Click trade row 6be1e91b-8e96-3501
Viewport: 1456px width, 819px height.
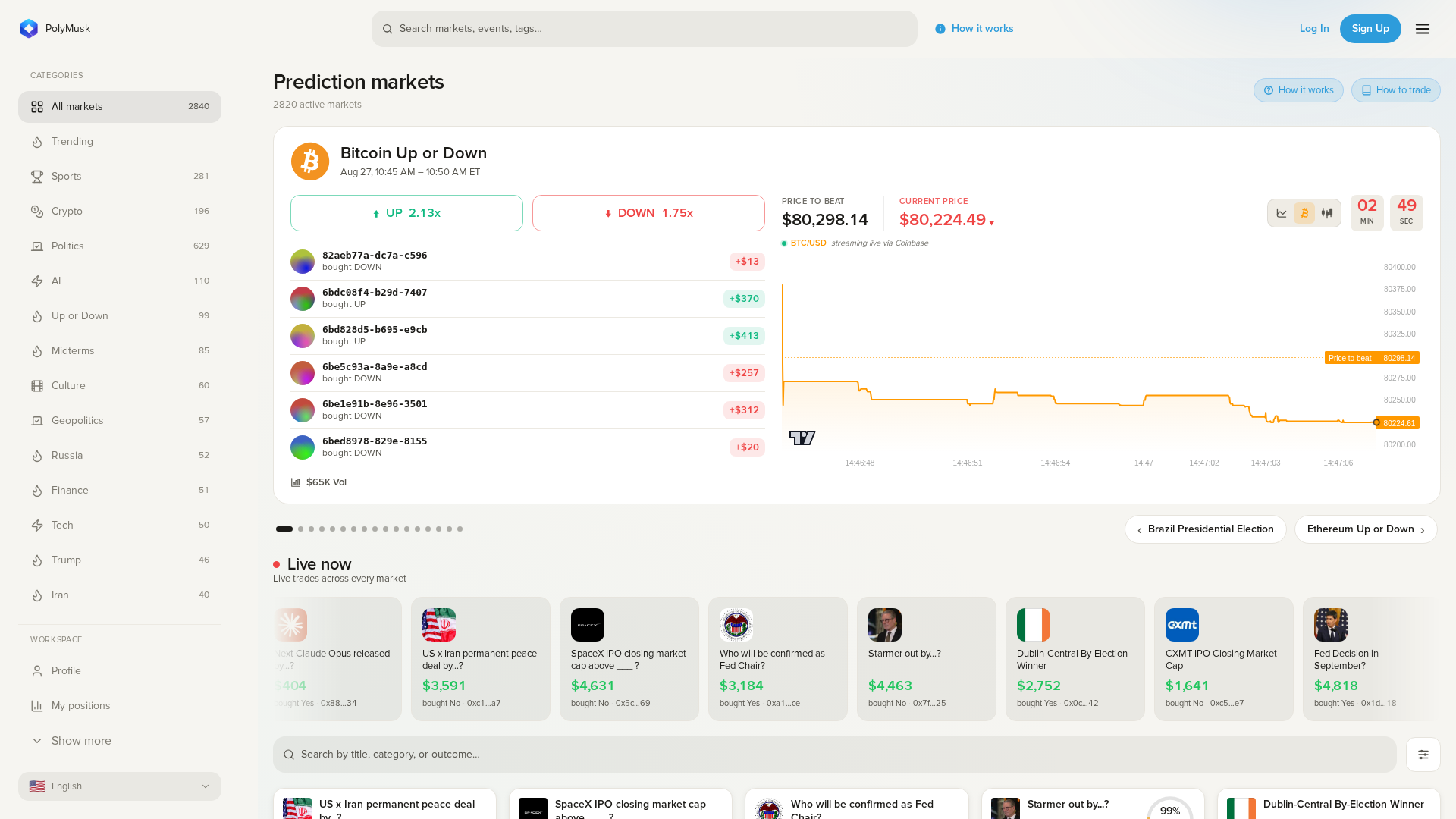pyautogui.click(x=528, y=410)
